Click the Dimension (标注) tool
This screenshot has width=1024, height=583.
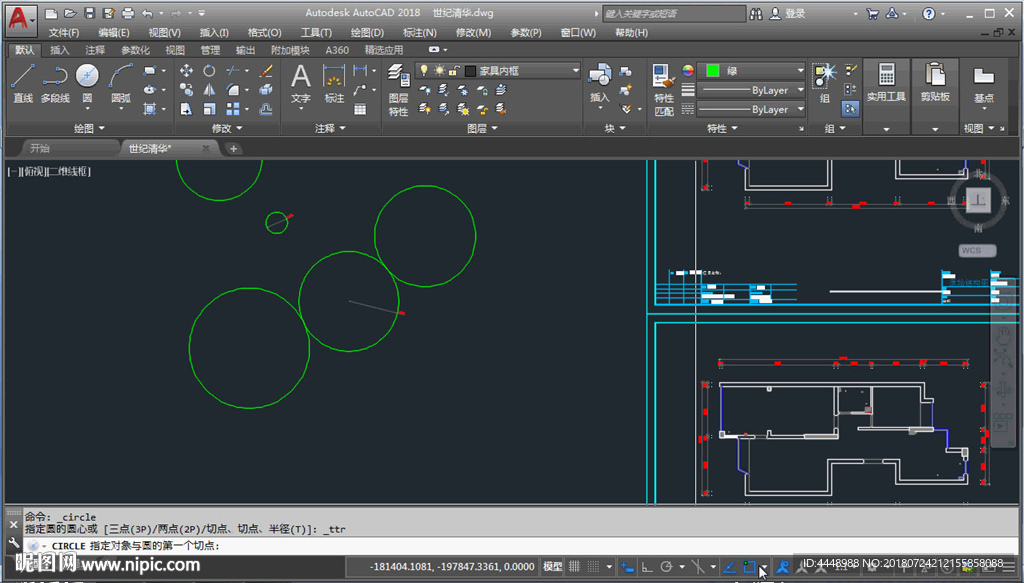[x=334, y=84]
